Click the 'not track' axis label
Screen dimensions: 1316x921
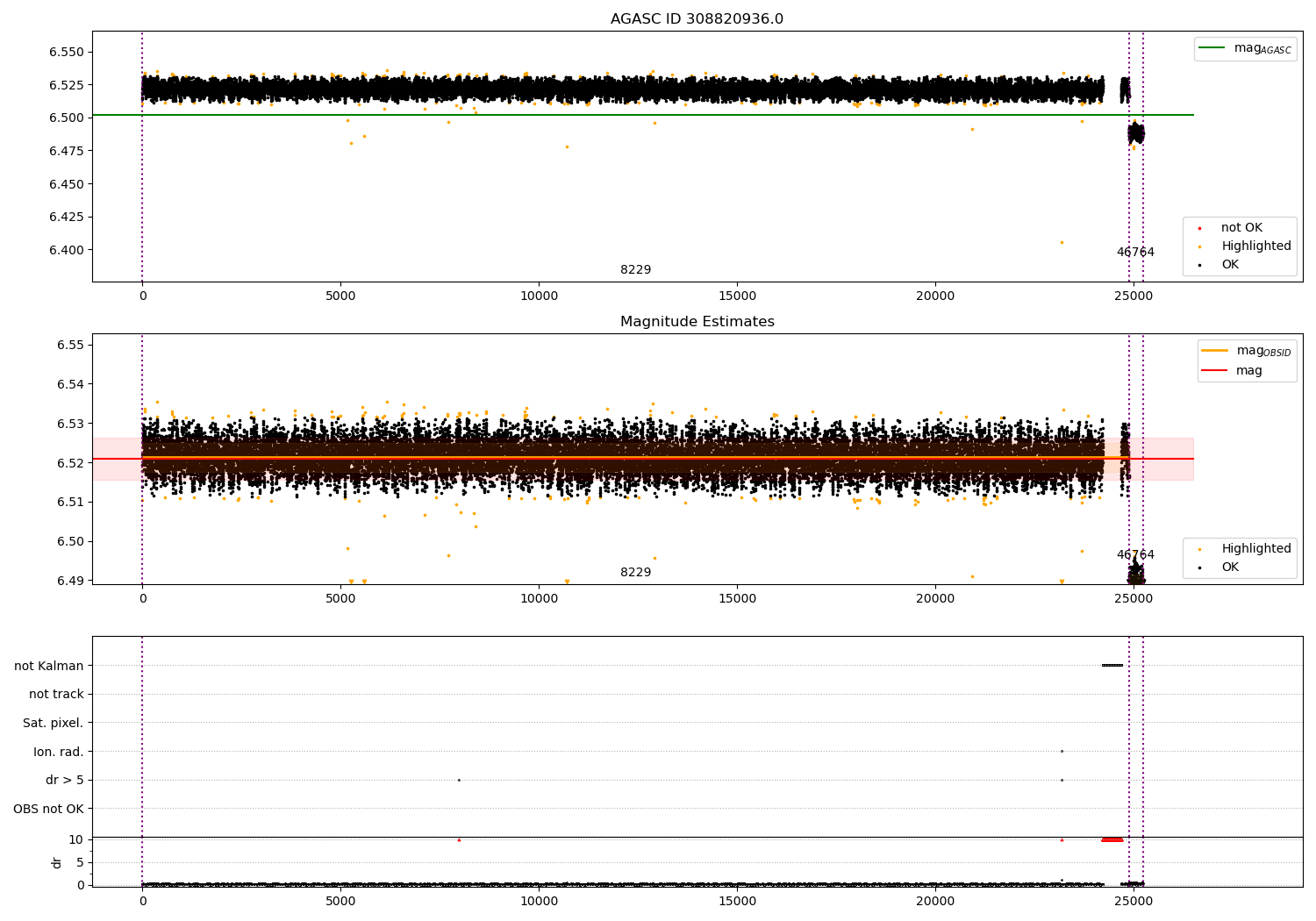(56, 695)
